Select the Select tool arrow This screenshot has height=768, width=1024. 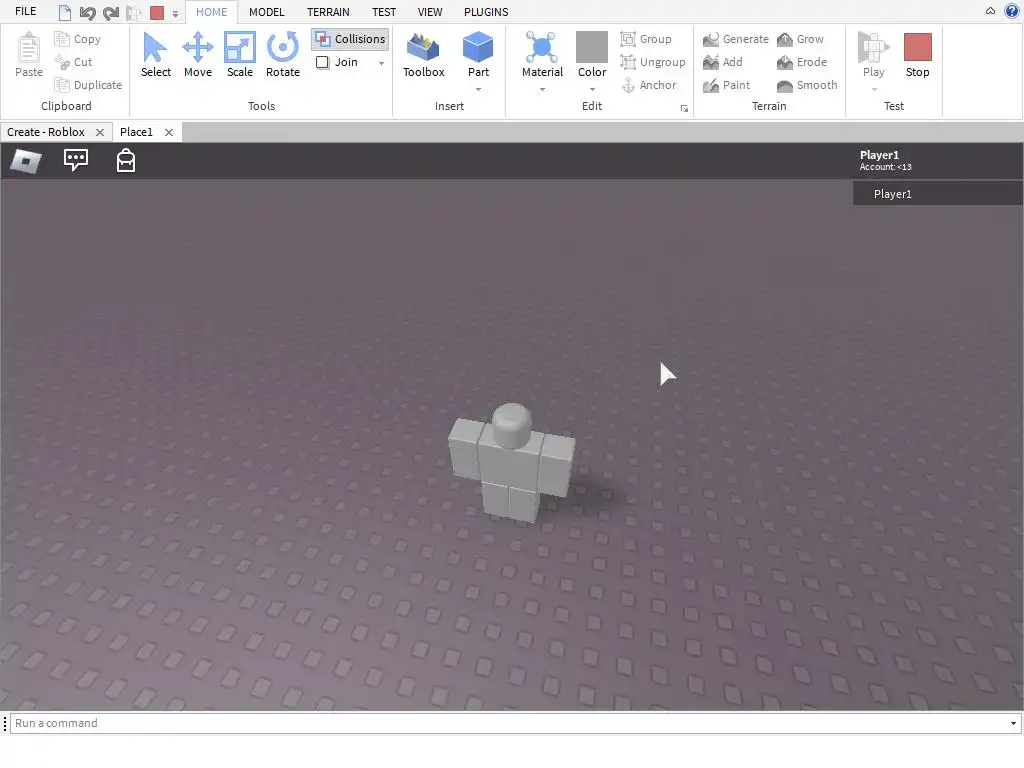tap(155, 55)
